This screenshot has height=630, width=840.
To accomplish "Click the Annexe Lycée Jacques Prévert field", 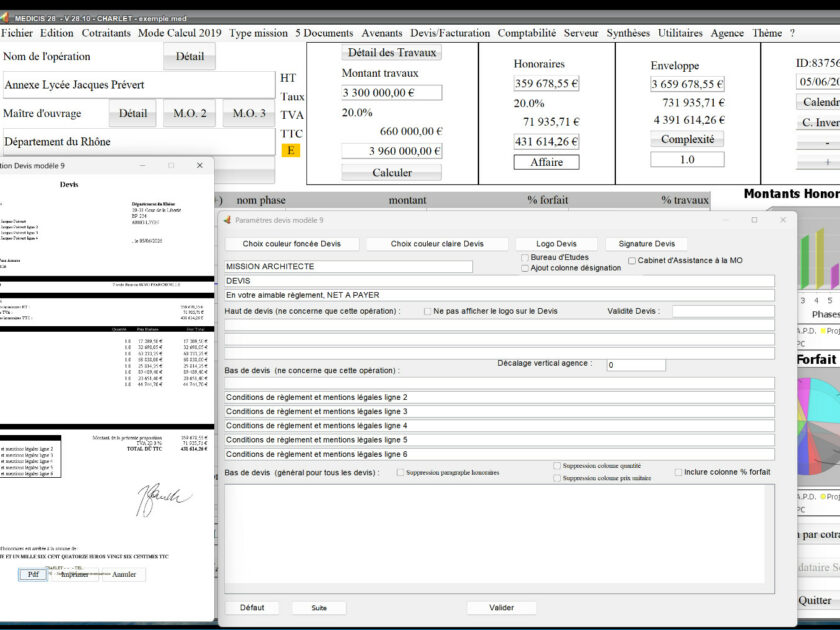I will pyautogui.click(x=139, y=85).
